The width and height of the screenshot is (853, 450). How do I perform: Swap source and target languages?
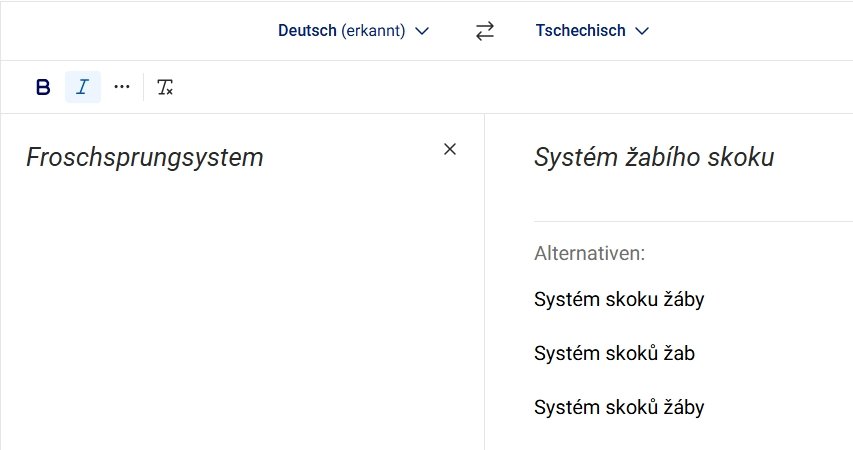pos(485,31)
